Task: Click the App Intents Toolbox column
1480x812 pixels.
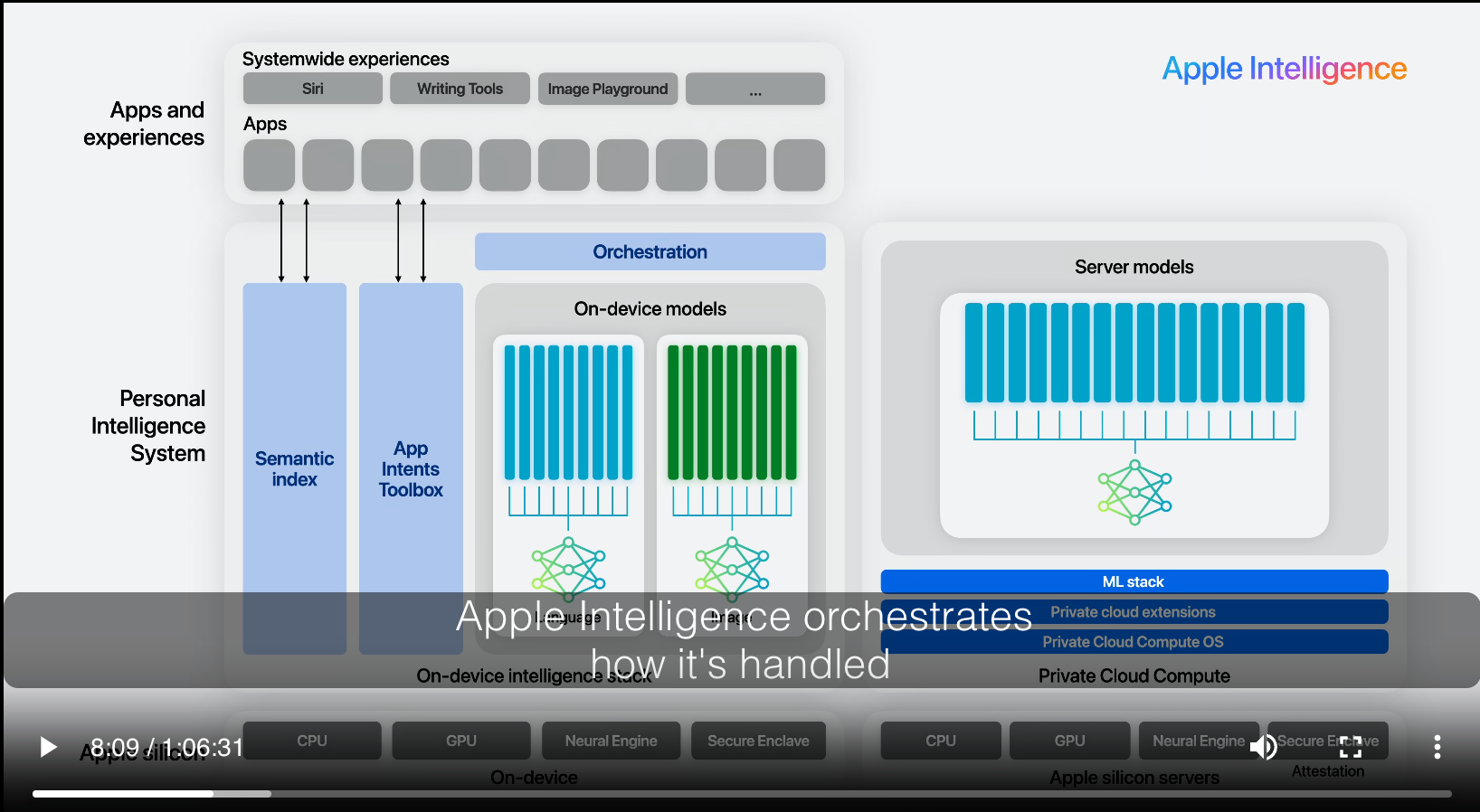Action: pyautogui.click(x=411, y=468)
